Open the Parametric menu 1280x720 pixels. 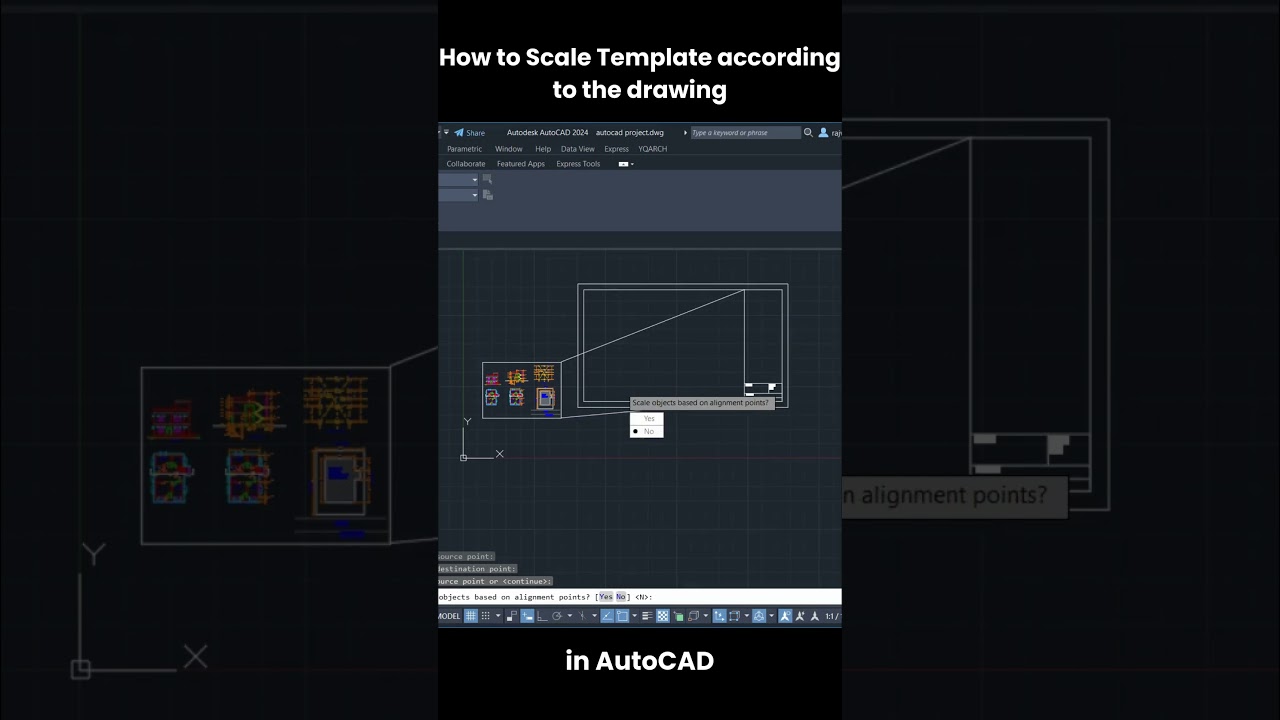(464, 149)
